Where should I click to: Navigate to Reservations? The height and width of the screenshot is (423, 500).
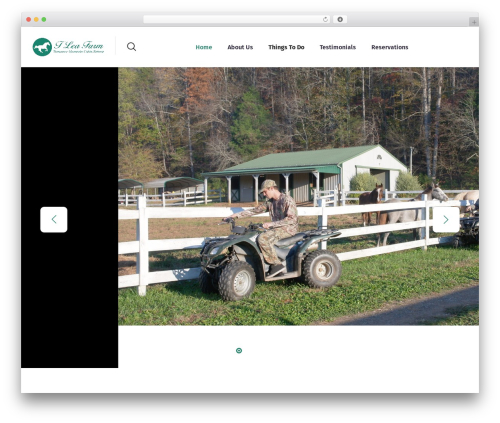point(390,47)
